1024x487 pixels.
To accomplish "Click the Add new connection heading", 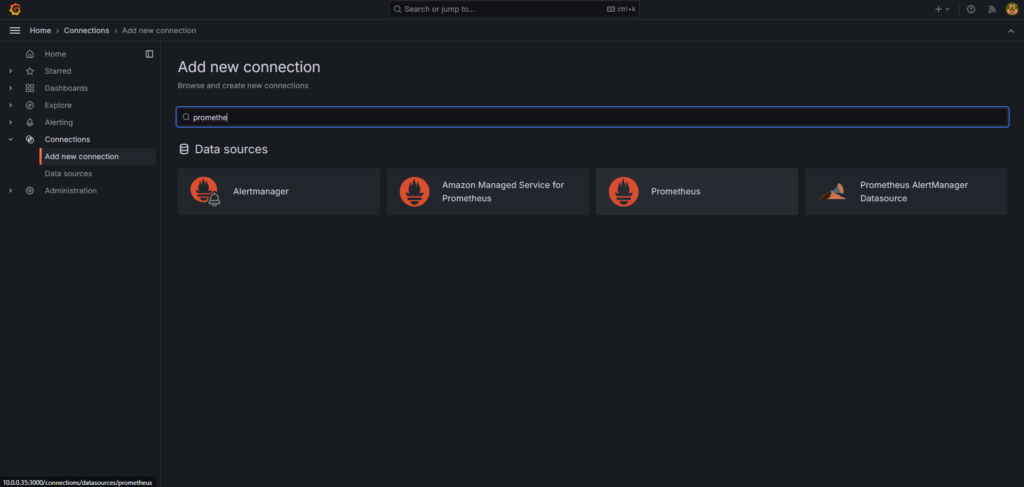I will (249, 67).
